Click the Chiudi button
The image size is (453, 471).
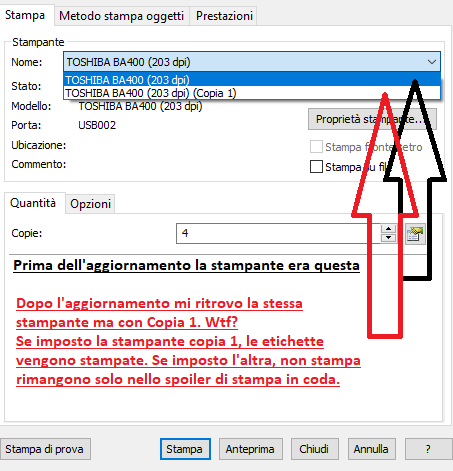pyautogui.click(x=314, y=449)
